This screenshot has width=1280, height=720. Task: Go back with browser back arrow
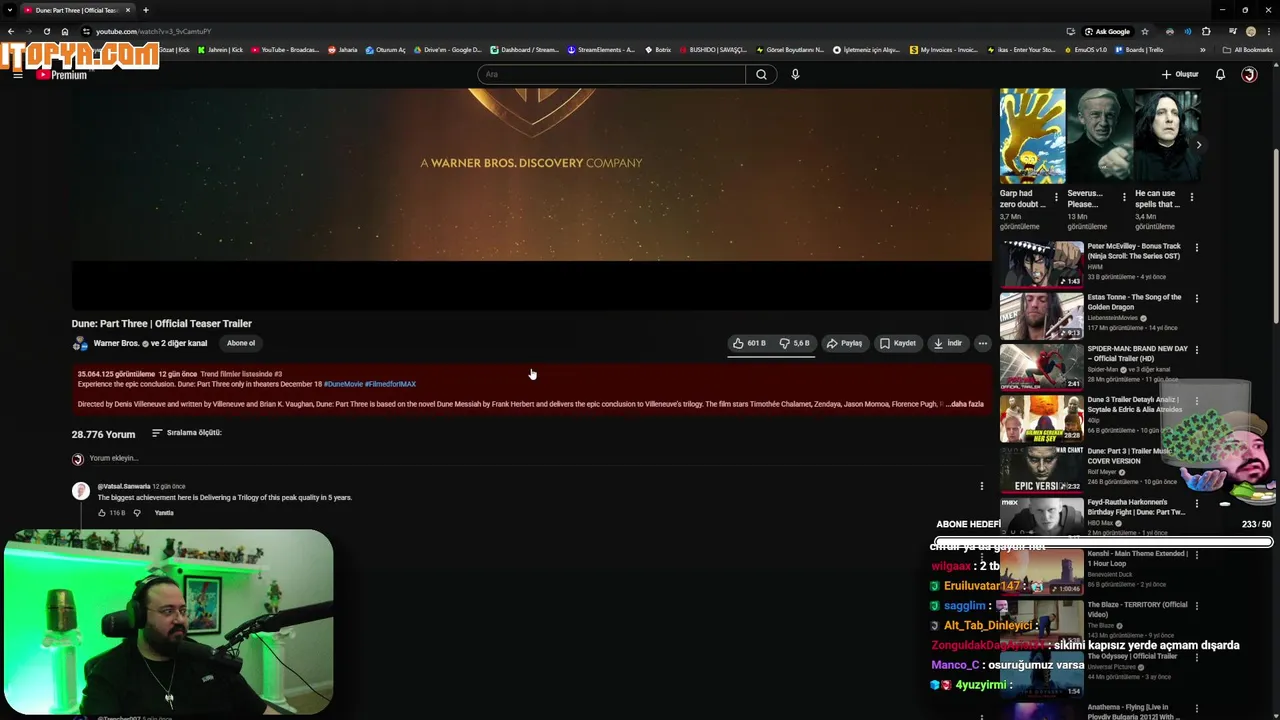(10, 31)
